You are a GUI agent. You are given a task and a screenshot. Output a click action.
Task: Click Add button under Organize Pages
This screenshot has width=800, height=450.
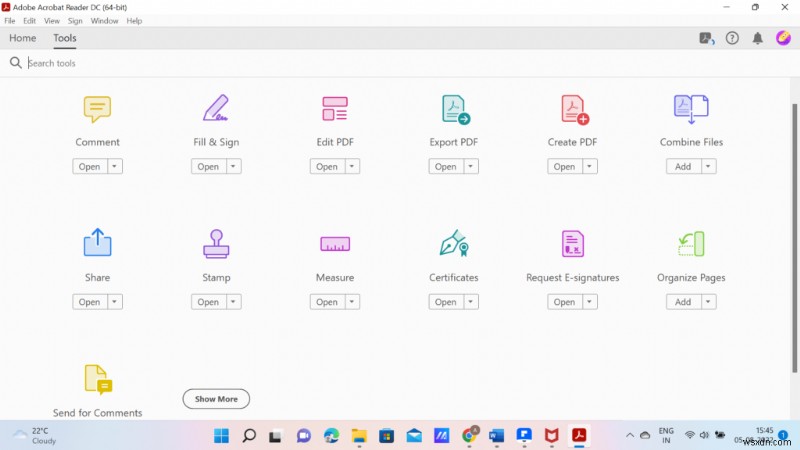click(684, 302)
